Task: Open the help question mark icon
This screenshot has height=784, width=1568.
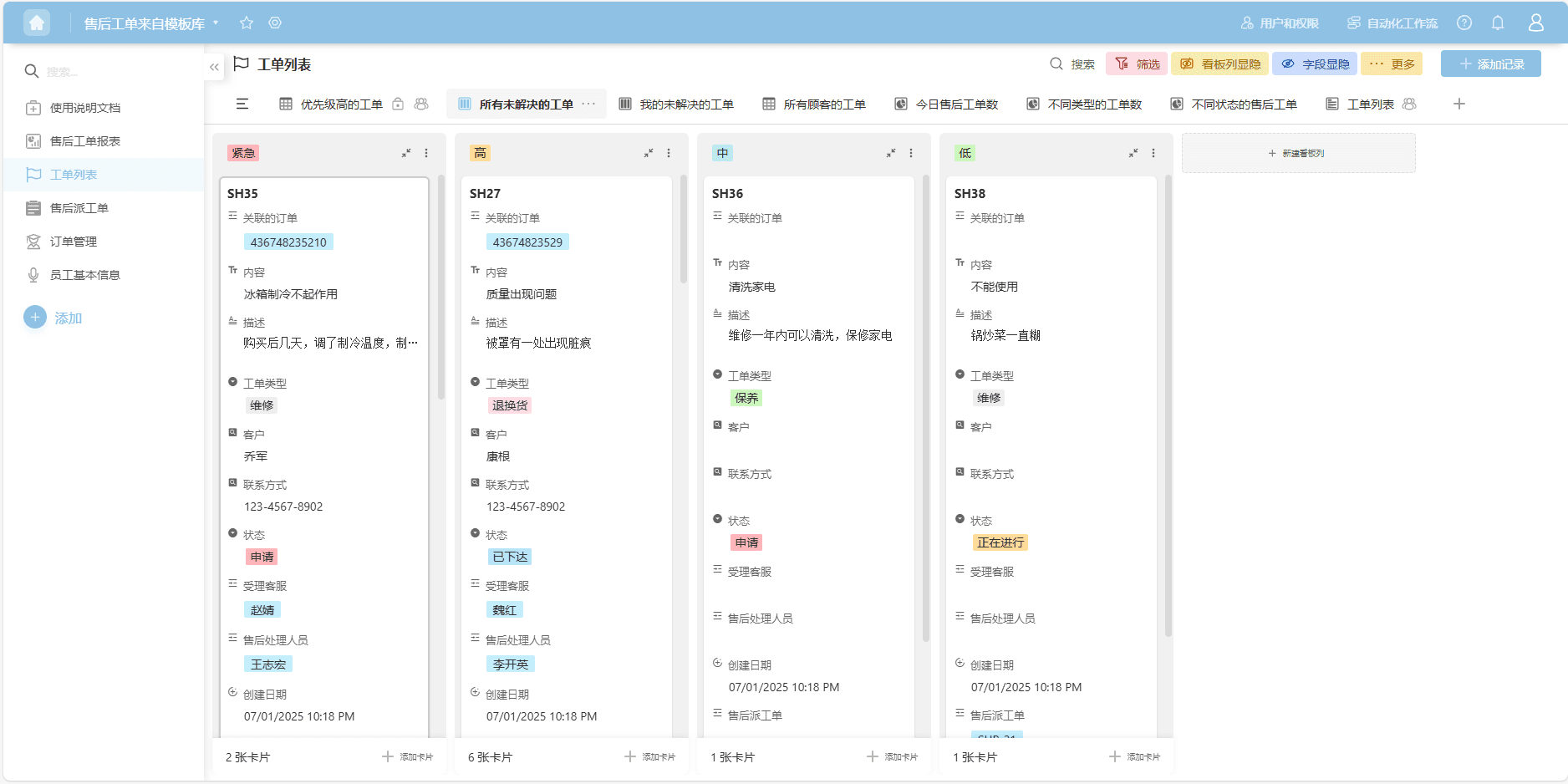Action: [x=1464, y=23]
